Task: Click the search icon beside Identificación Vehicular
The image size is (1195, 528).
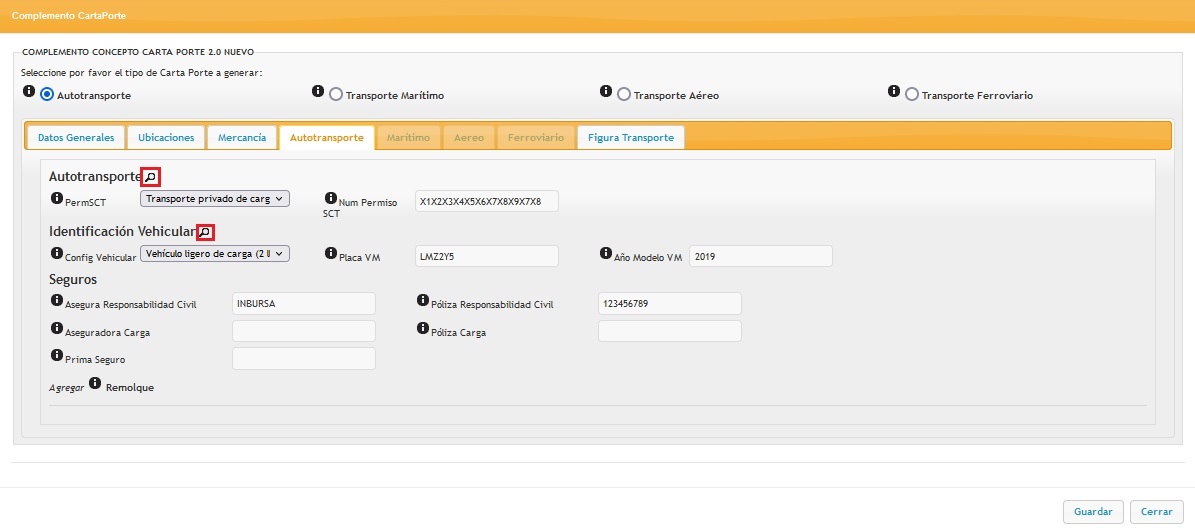Action: point(205,232)
